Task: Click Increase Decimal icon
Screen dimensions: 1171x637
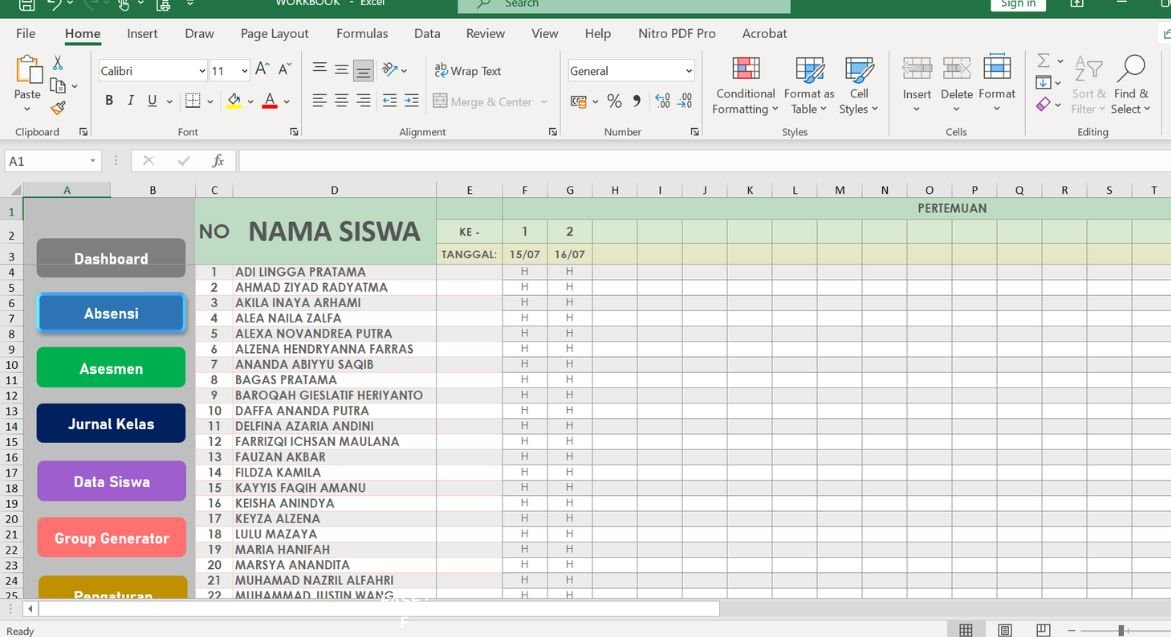Action: pyautogui.click(x=662, y=102)
